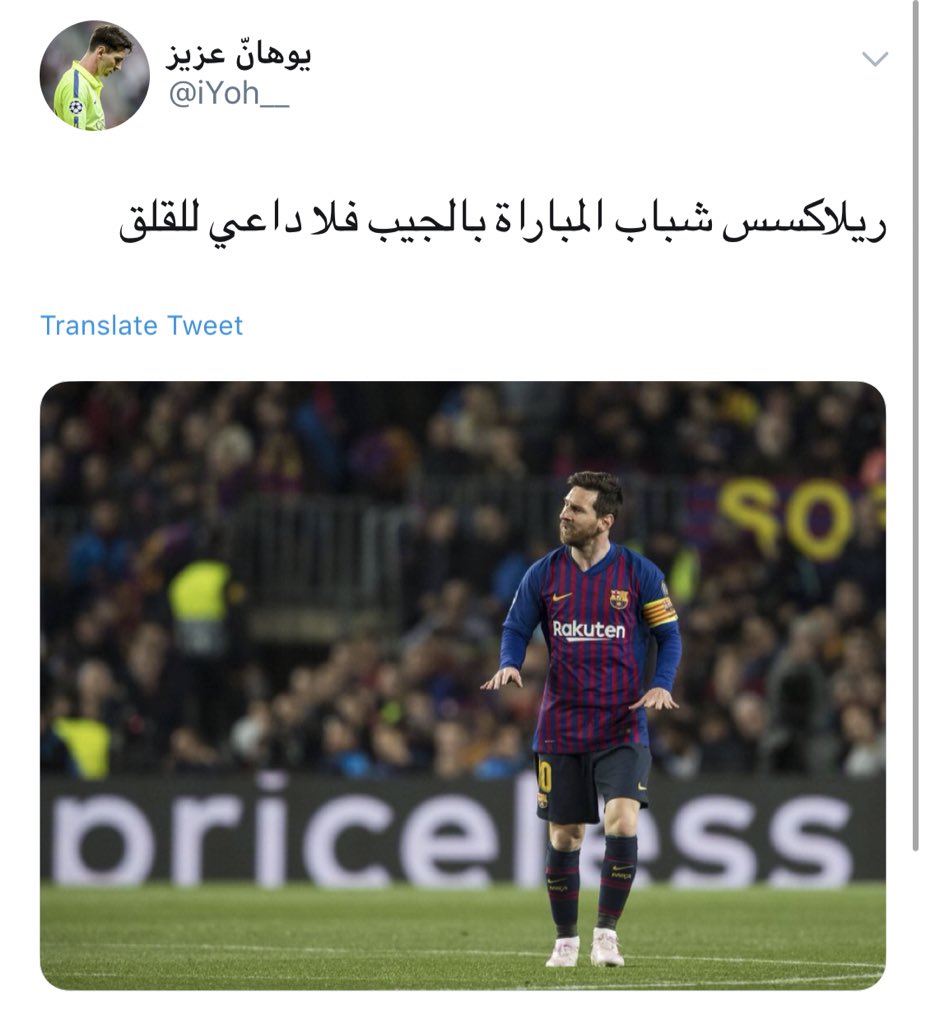925x1024 pixels.
Task: Open the attached football match photo
Action: pyautogui.click(x=462, y=685)
